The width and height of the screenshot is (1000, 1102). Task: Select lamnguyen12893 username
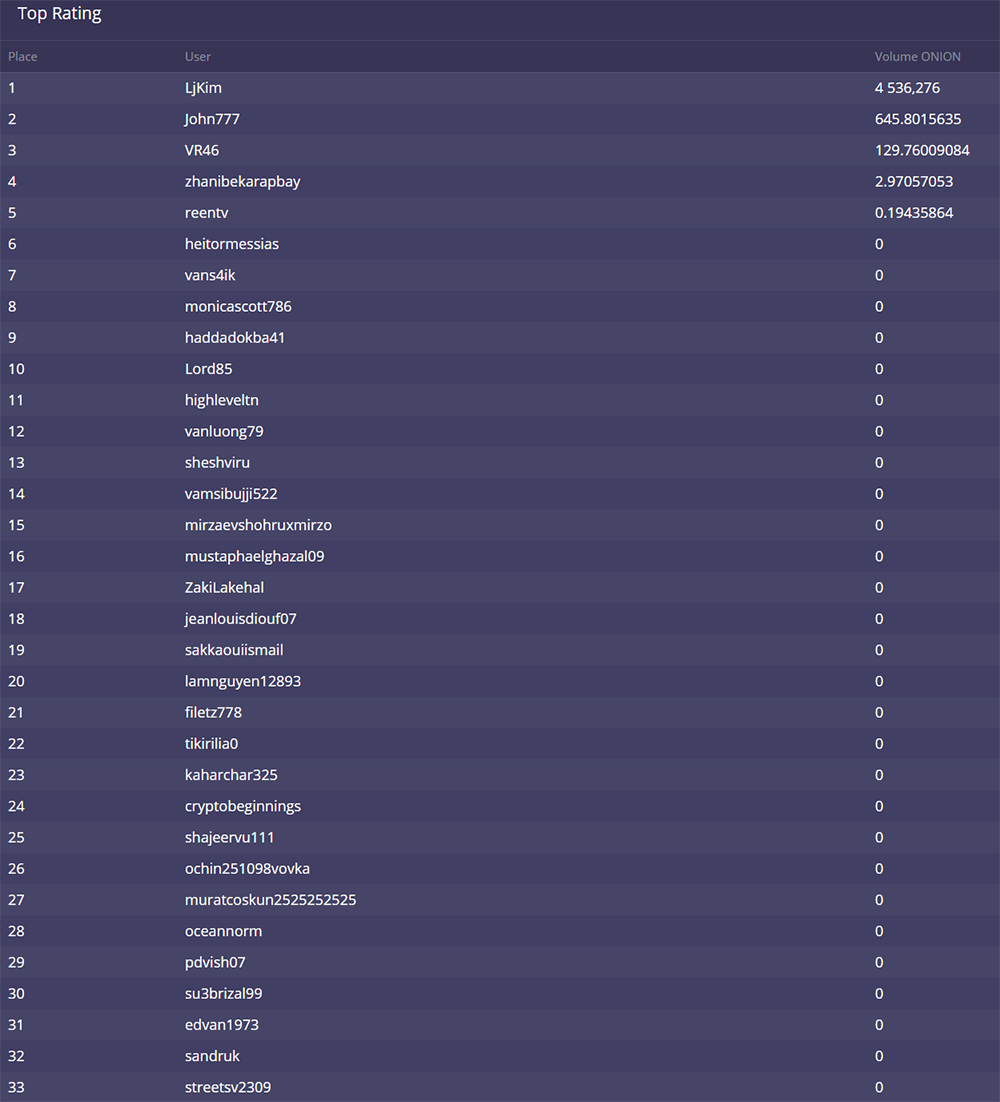point(242,681)
